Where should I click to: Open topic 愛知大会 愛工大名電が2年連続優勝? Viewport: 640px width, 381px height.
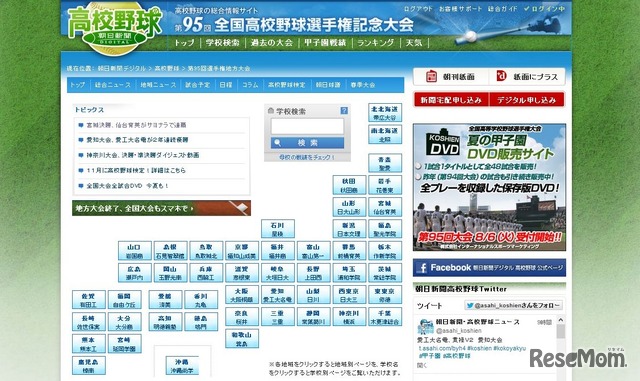[137, 140]
